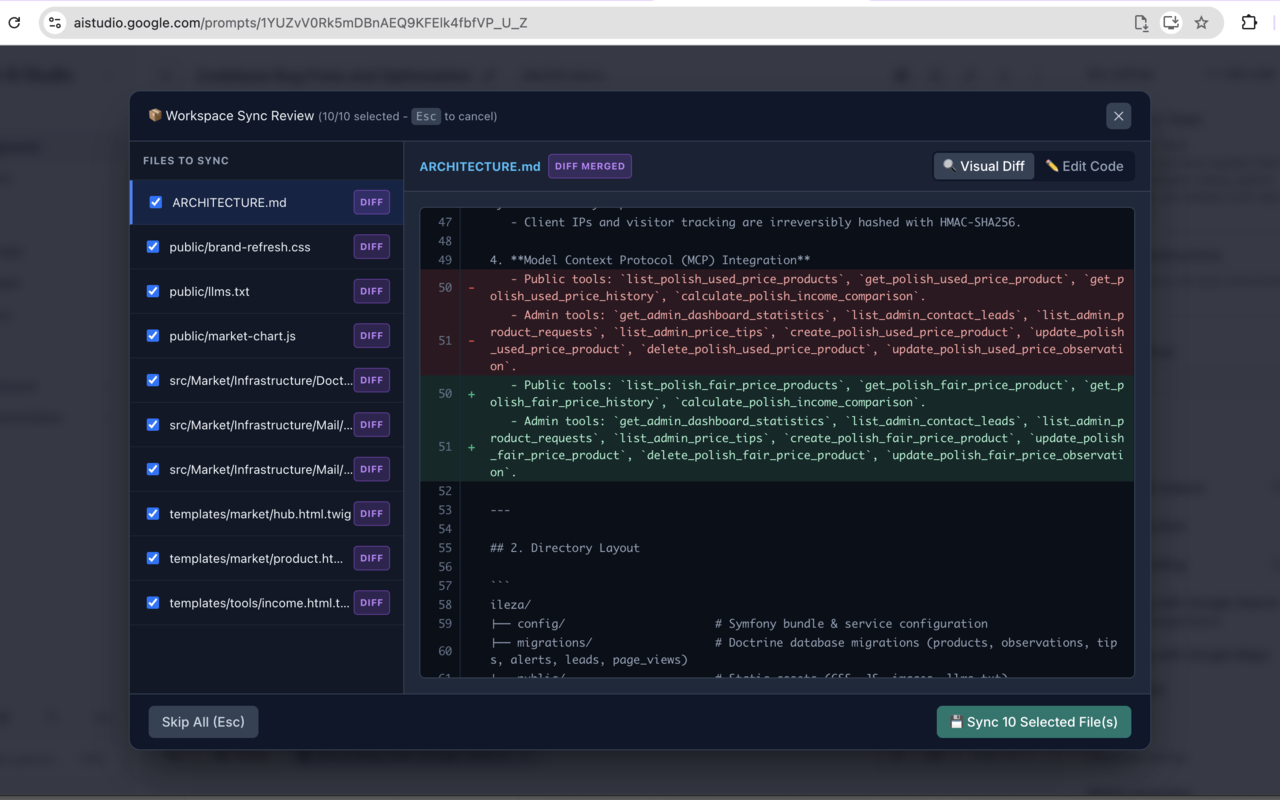
Task: Click the removed line 51 minus marker
Action: coord(472,340)
